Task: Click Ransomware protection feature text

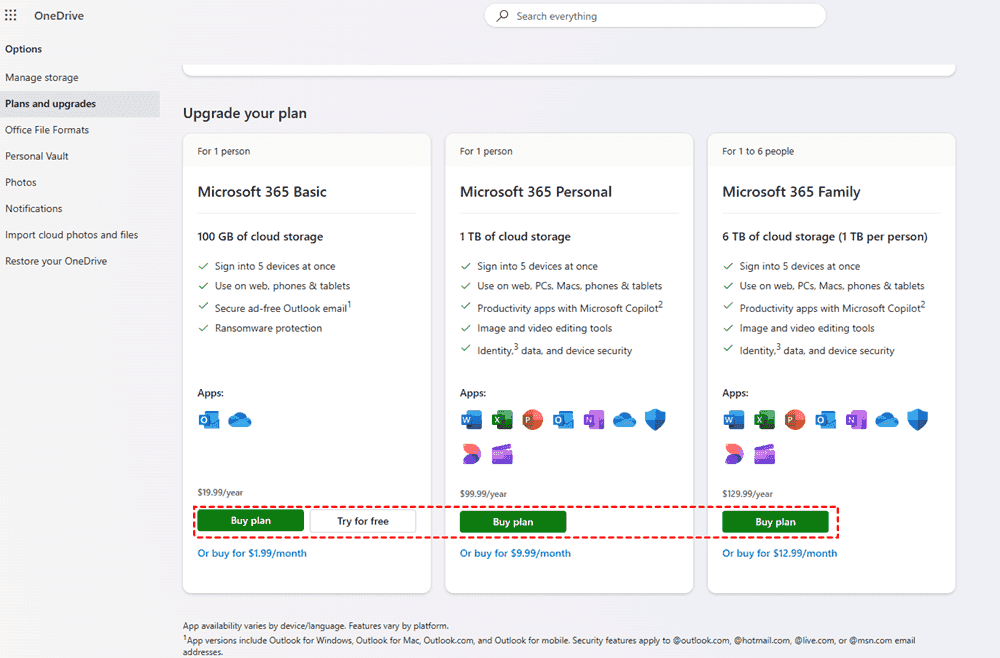Action: click(268, 328)
